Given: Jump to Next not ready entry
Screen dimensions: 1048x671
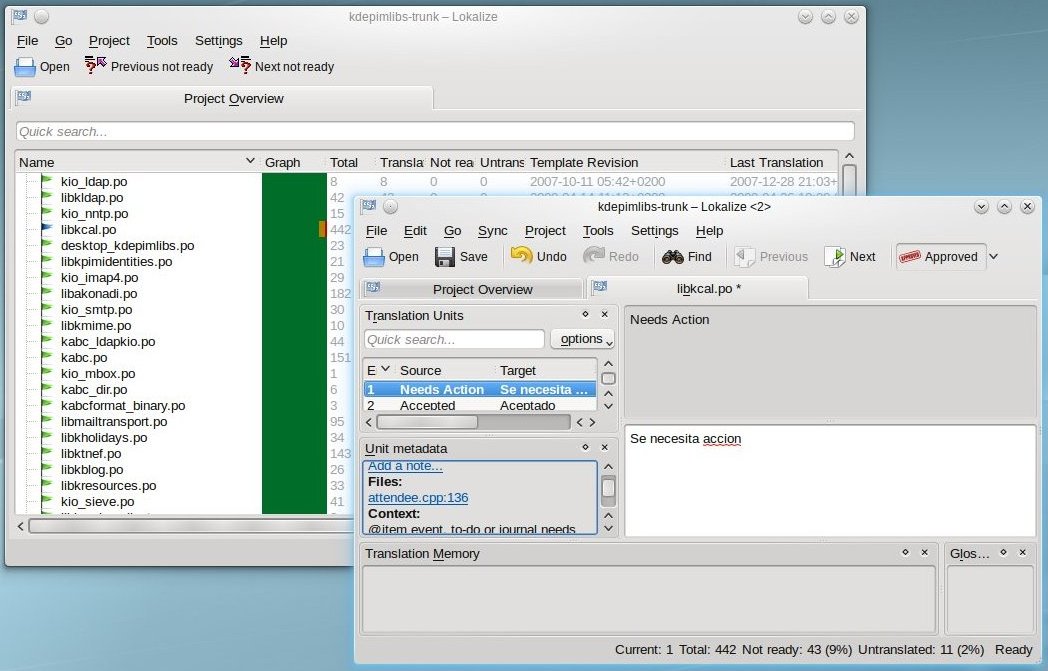Looking at the screenshot, I should (x=281, y=66).
